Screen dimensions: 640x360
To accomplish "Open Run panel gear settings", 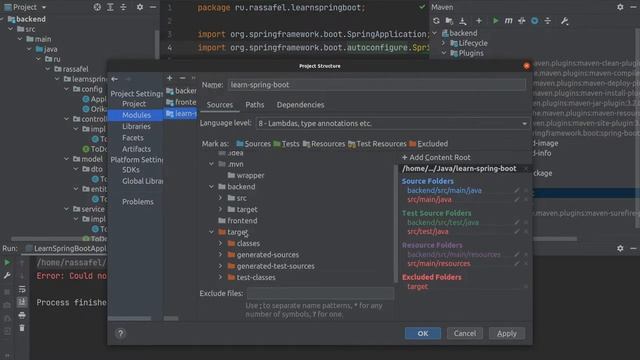I will (620, 248).
